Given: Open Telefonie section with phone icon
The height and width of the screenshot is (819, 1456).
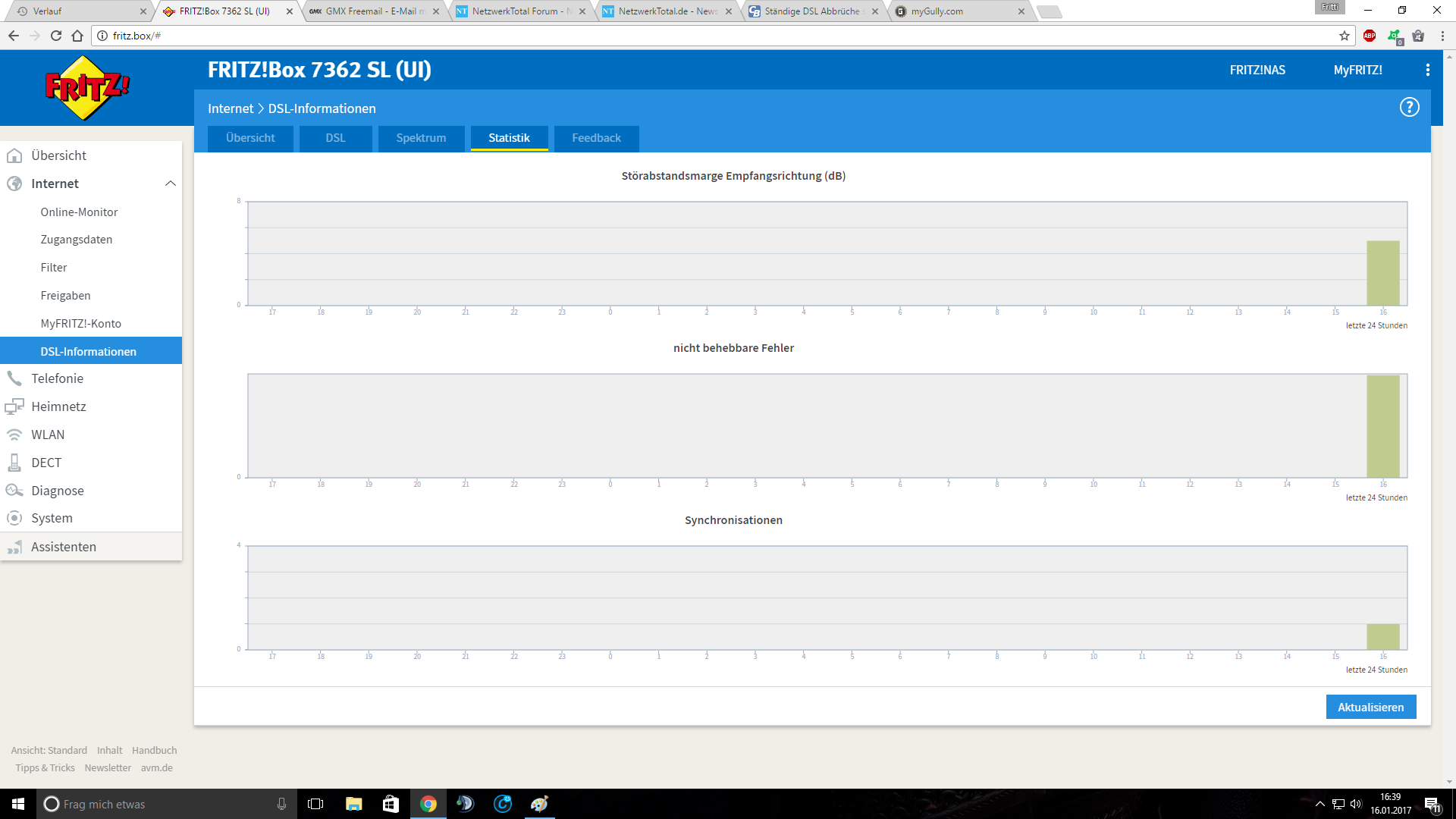Looking at the screenshot, I should pyautogui.click(x=57, y=378).
